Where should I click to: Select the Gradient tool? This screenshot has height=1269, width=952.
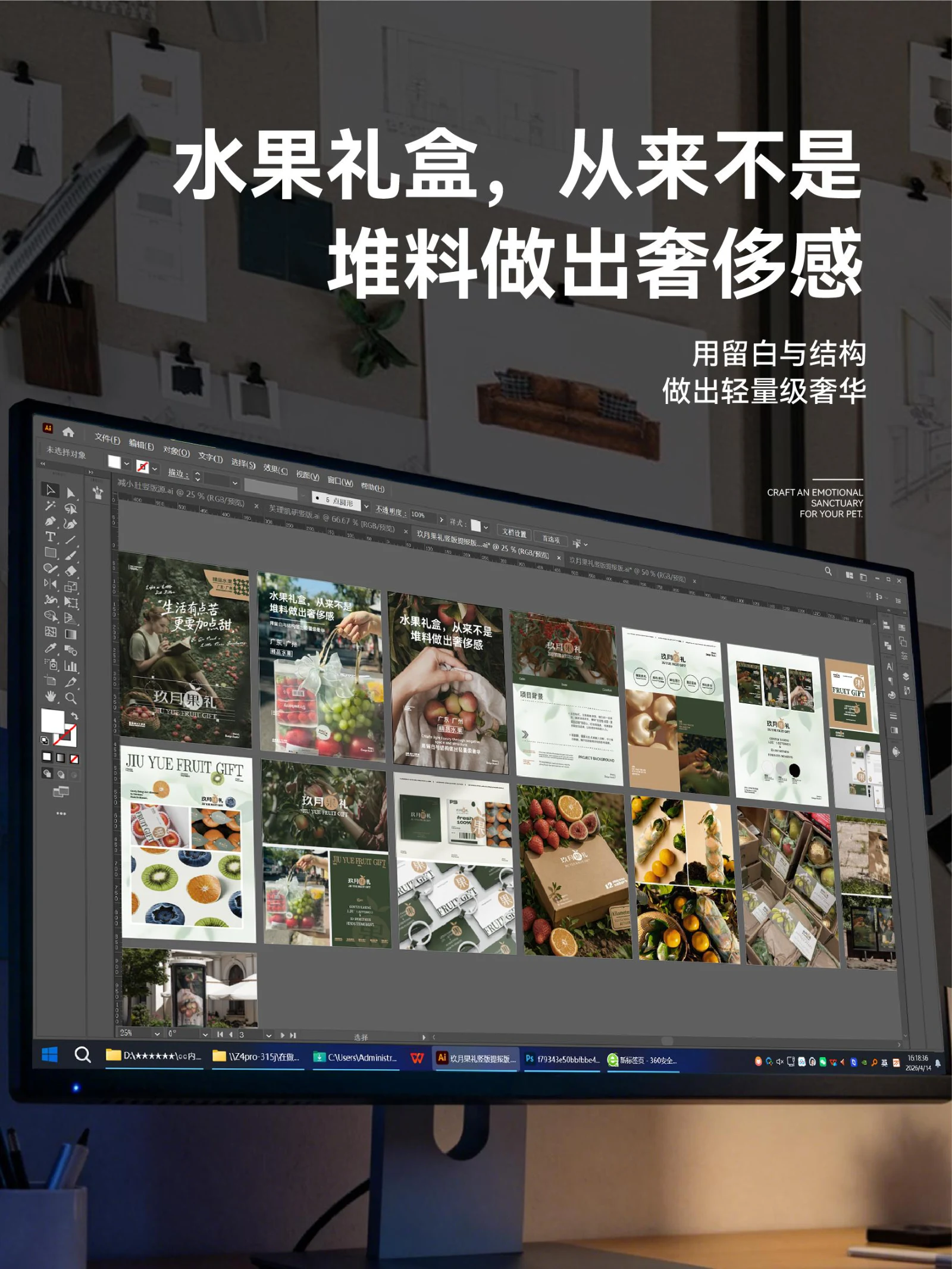(x=71, y=634)
